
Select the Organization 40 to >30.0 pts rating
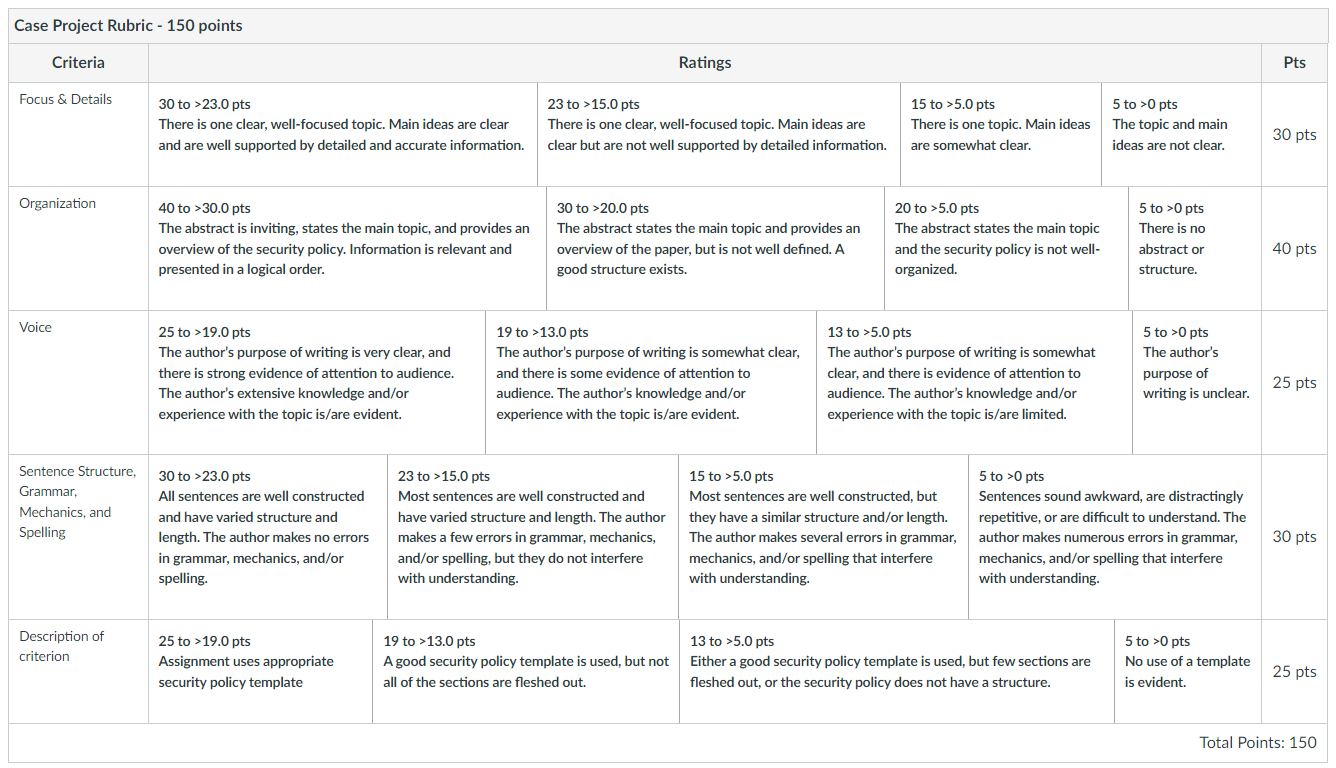[347, 249]
